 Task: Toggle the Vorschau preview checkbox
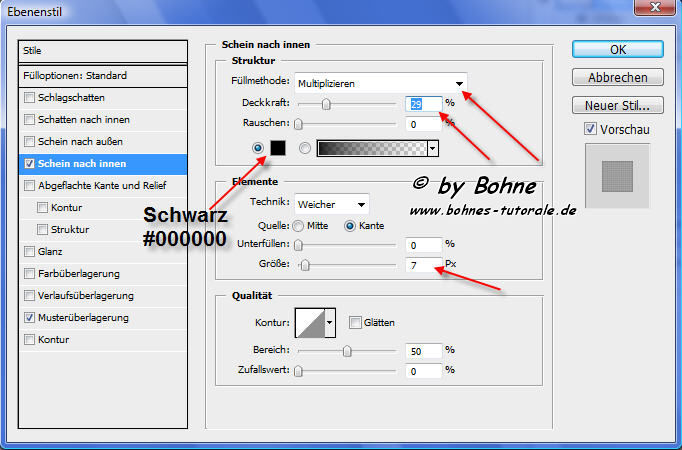point(591,129)
